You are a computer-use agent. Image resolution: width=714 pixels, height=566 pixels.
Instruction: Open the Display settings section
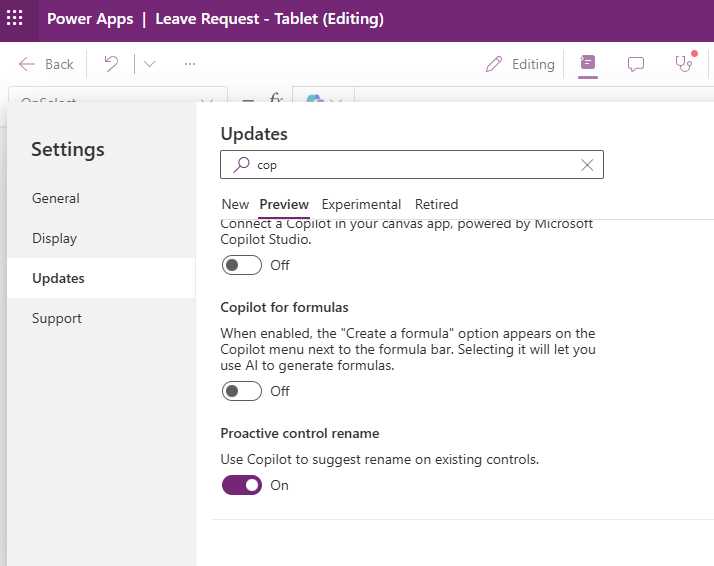pyautogui.click(x=54, y=238)
